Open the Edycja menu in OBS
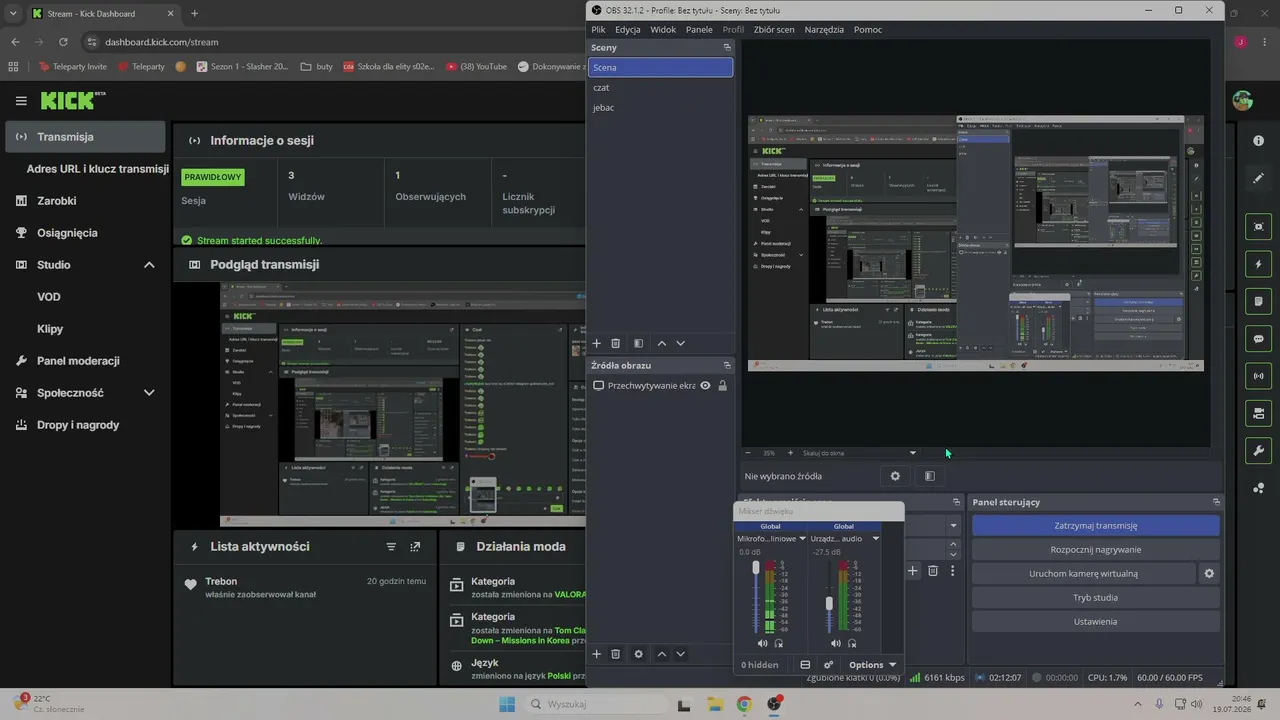This screenshot has width=1280, height=720. 628,30
